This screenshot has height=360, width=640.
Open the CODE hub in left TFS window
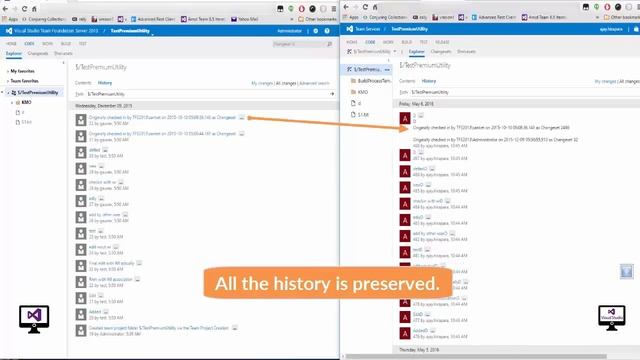click(x=29, y=44)
